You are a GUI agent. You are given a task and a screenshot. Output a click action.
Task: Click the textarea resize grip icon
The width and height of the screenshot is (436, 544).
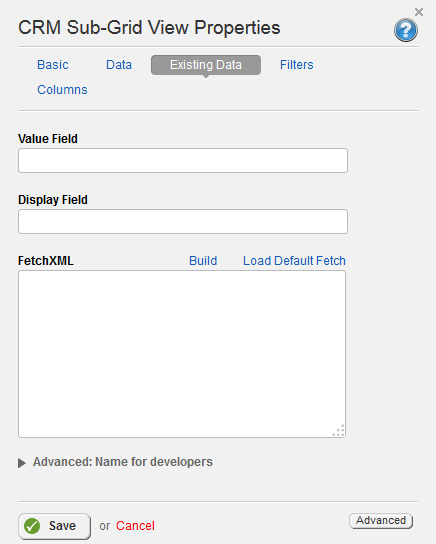(339, 430)
